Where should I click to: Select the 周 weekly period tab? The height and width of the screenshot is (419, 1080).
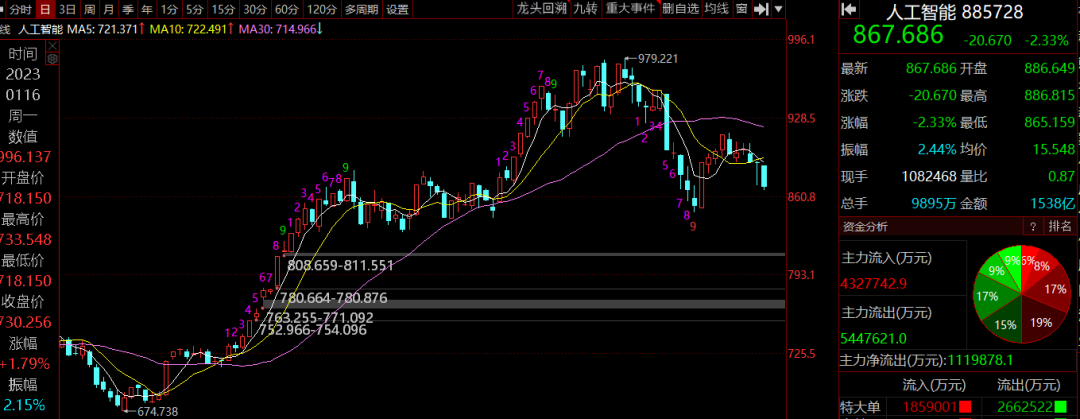pyautogui.click(x=90, y=9)
